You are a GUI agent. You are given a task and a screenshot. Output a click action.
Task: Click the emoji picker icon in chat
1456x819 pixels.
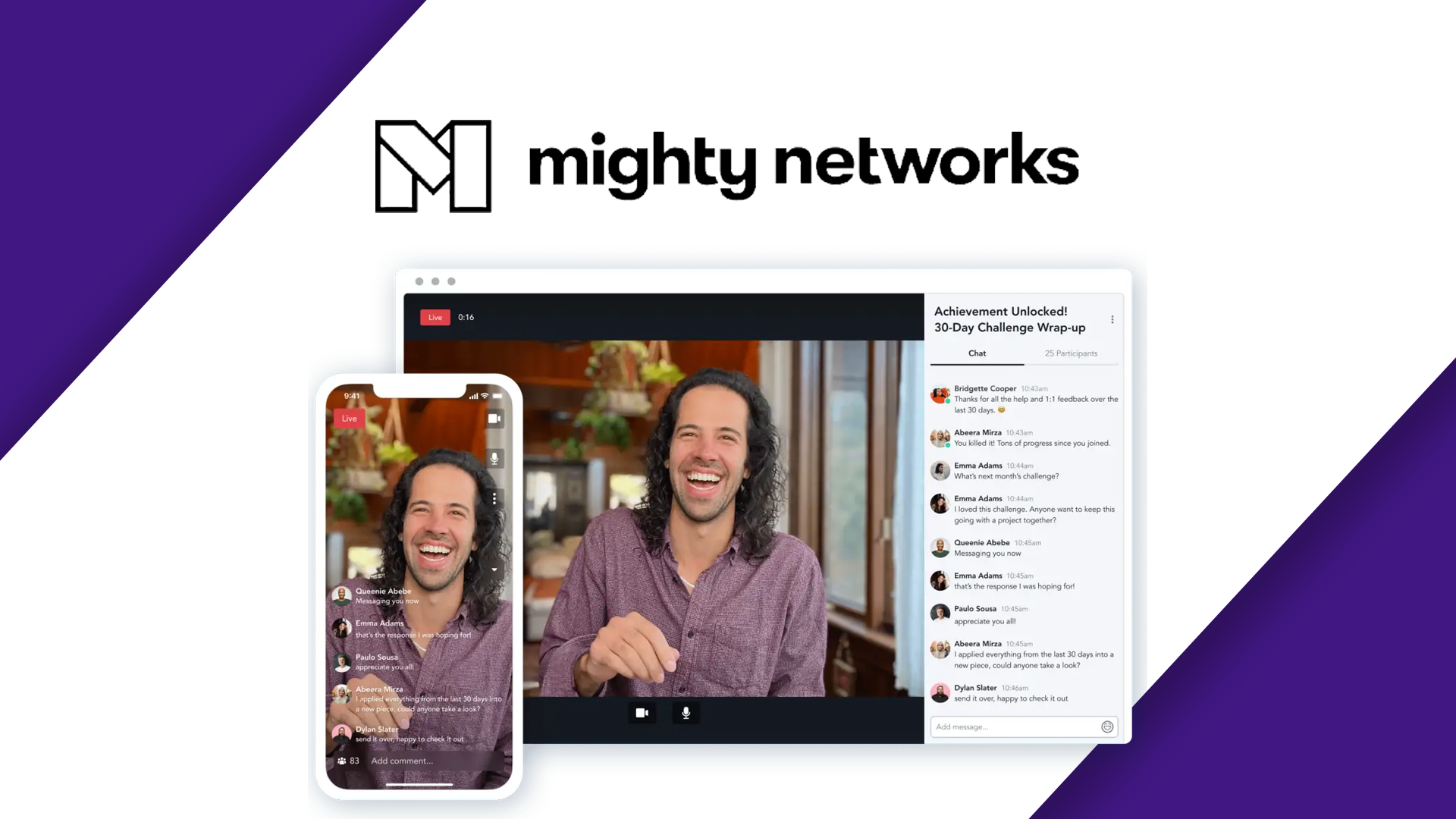click(1107, 726)
